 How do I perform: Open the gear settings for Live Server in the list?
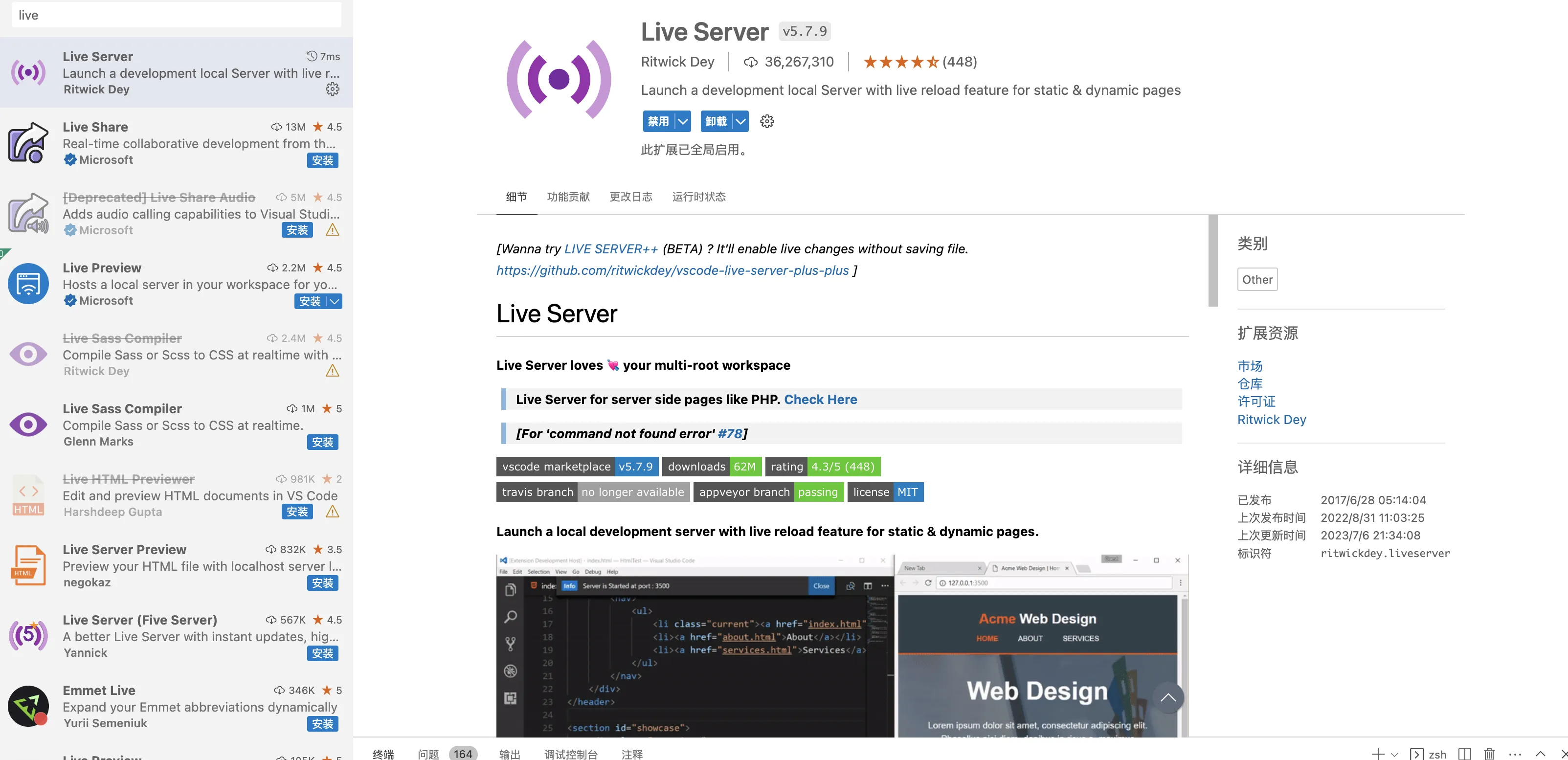[x=333, y=89]
